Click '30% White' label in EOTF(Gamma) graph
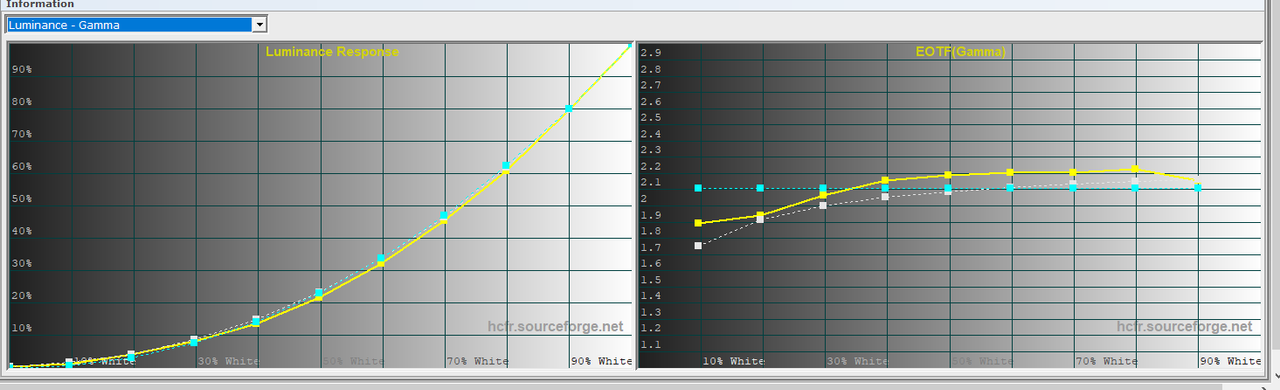This screenshot has height=390, width=1280. 857,361
